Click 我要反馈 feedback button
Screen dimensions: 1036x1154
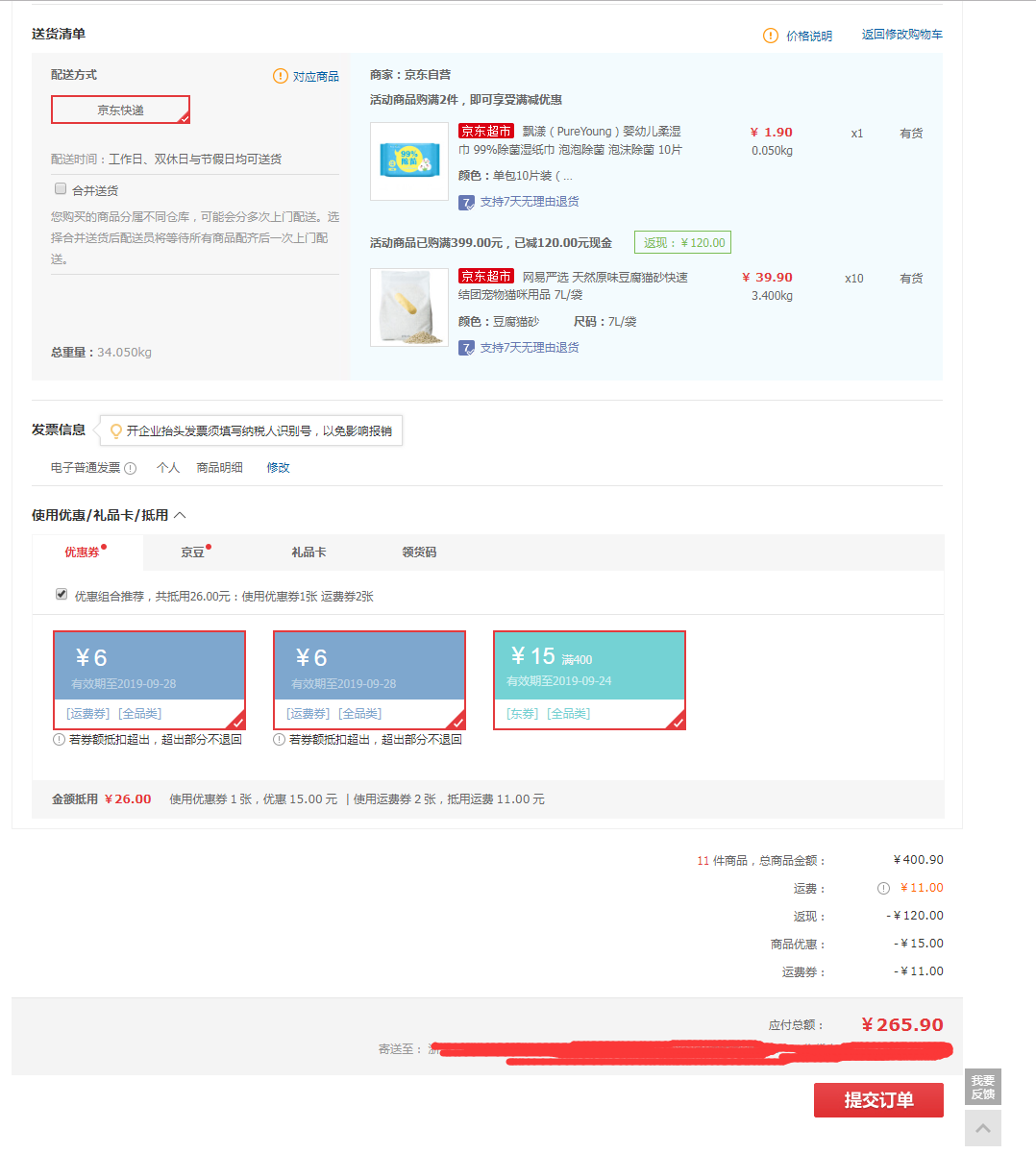click(x=983, y=1087)
